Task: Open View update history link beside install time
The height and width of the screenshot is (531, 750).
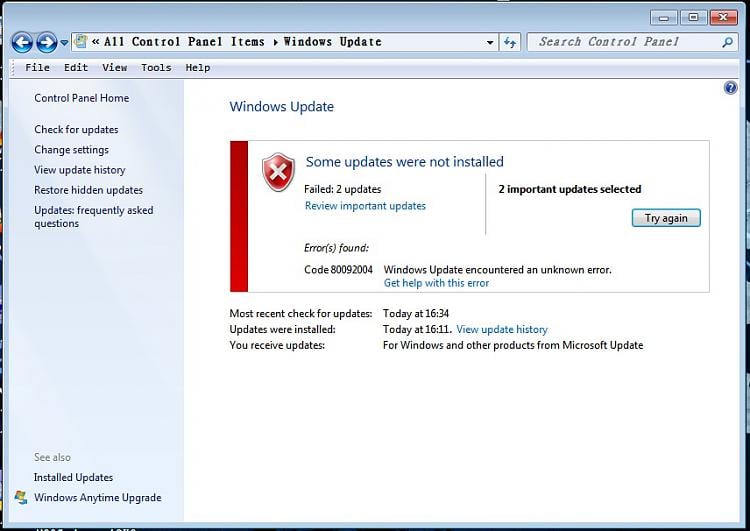Action: 502,330
